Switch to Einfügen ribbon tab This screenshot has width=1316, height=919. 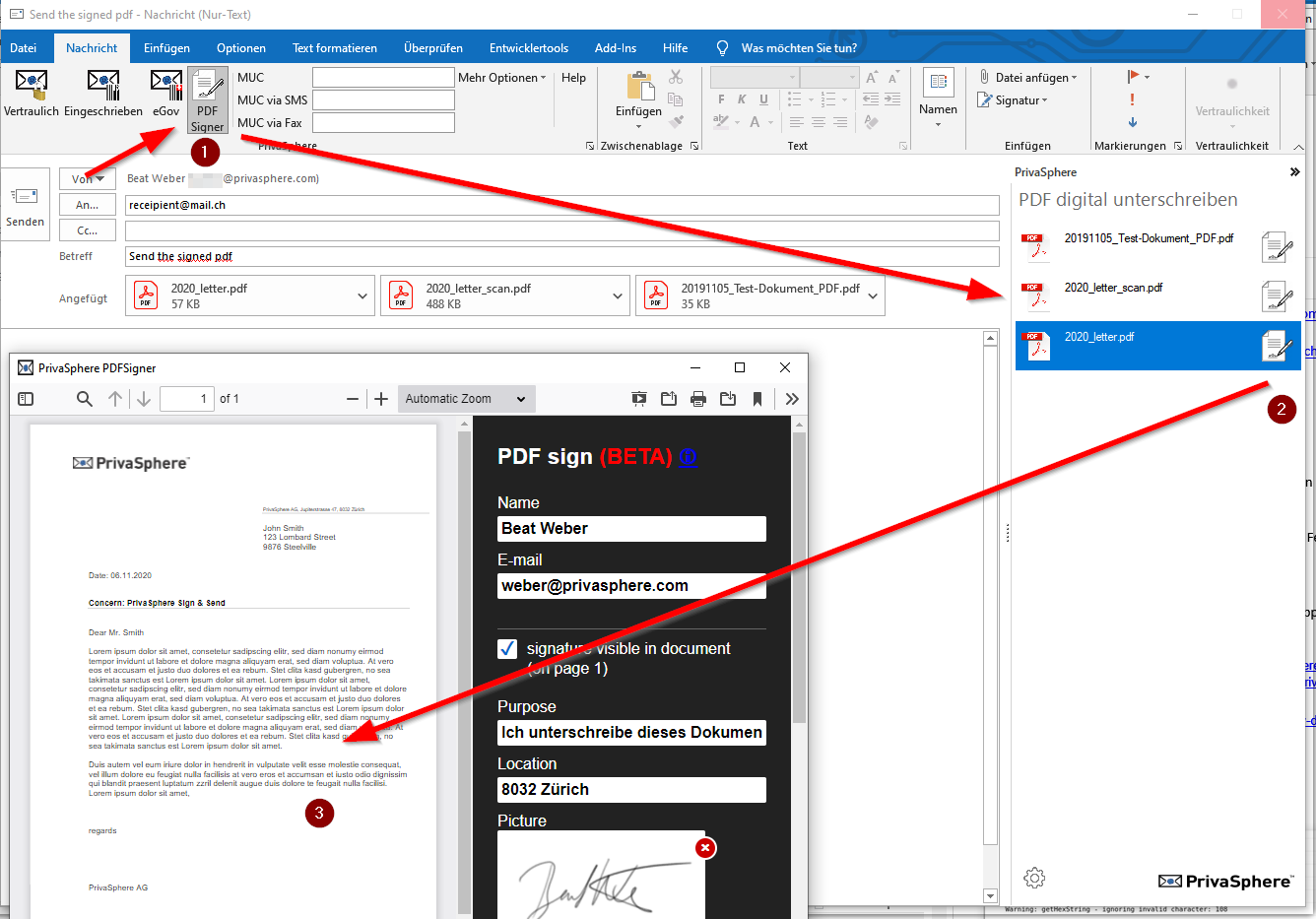click(x=166, y=47)
